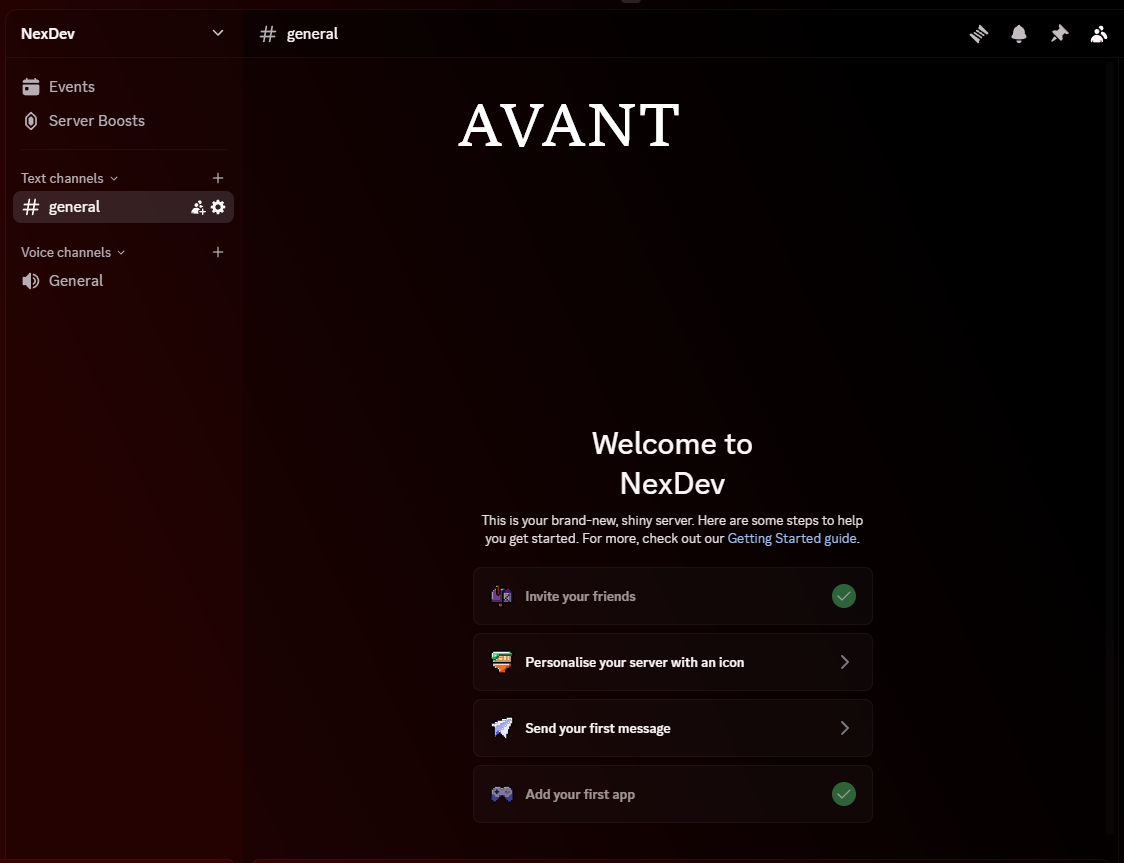This screenshot has width=1124, height=863.
Task: Click the calendar icon beside Events
Action: [31, 87]
